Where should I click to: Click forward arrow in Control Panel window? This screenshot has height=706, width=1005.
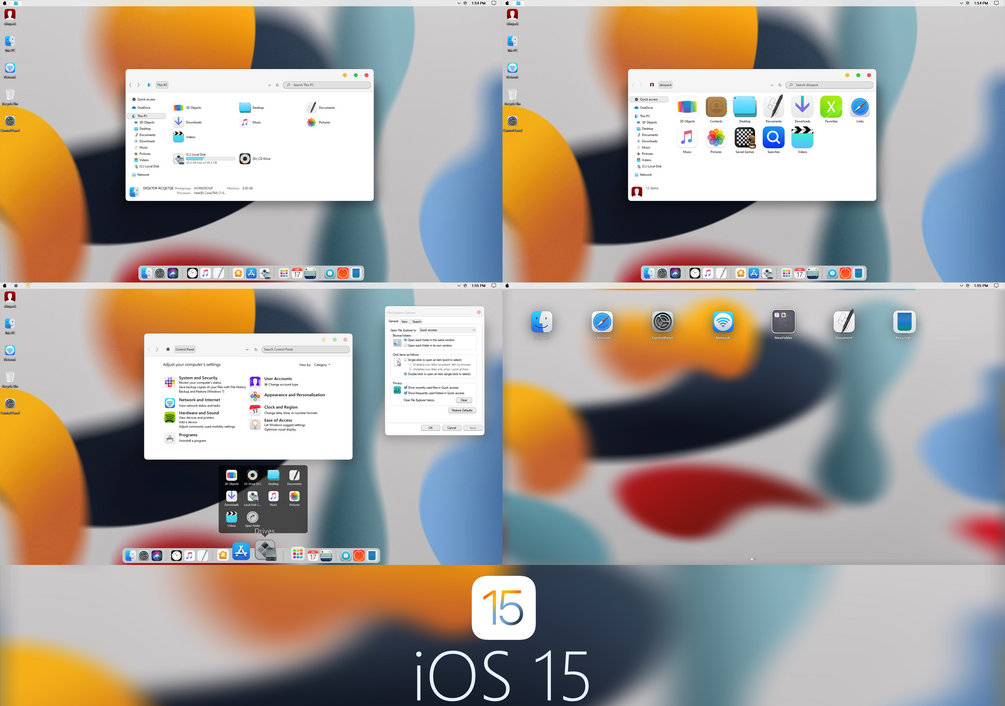[x=156, y=349]
